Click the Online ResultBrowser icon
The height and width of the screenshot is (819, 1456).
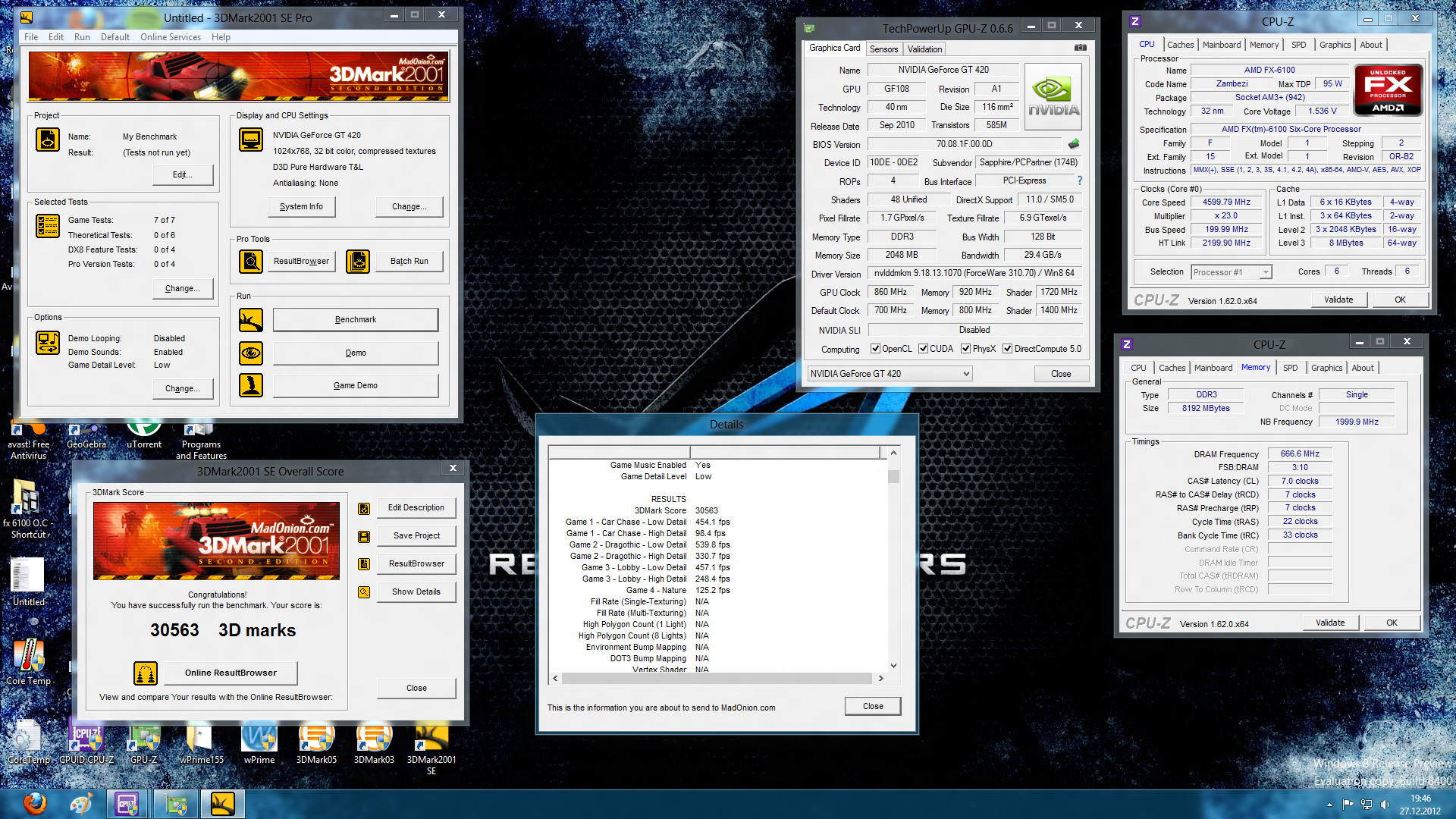point(146,673)
